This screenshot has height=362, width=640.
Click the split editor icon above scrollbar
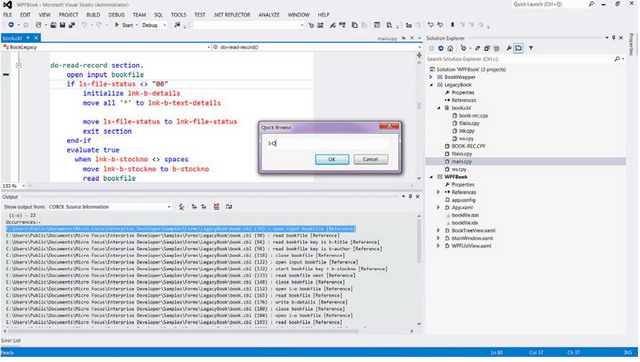pyautogui.click(x=419, y=55)
